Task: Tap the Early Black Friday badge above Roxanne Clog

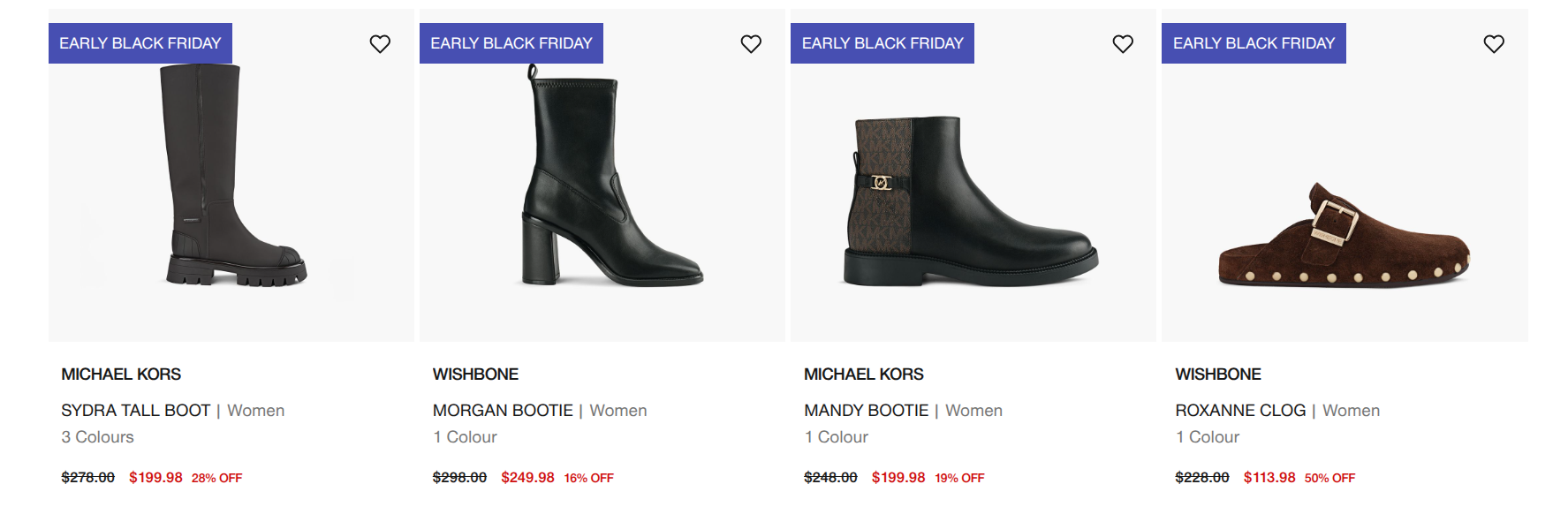Action: pos(1254,42)
